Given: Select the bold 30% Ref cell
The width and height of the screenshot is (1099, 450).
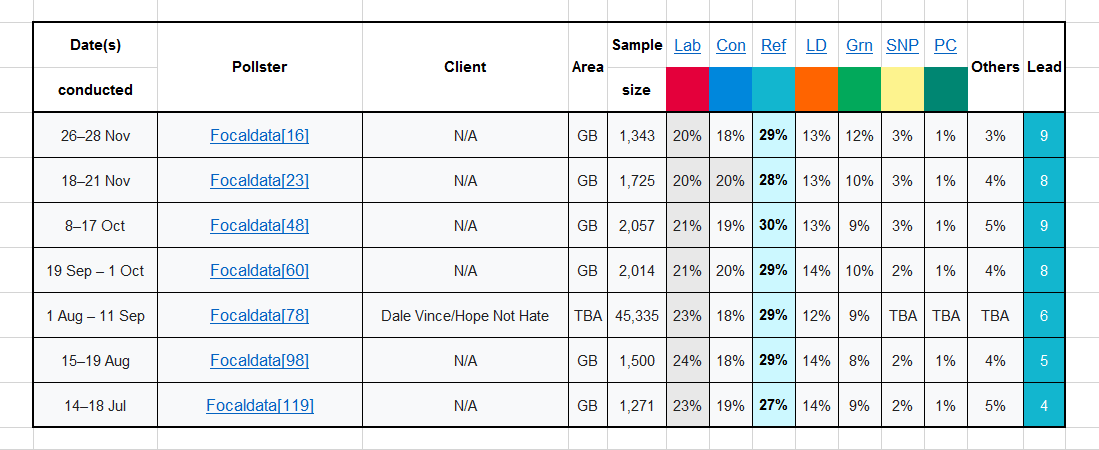Looking at the screenshot, I should (x=773, y=226).
